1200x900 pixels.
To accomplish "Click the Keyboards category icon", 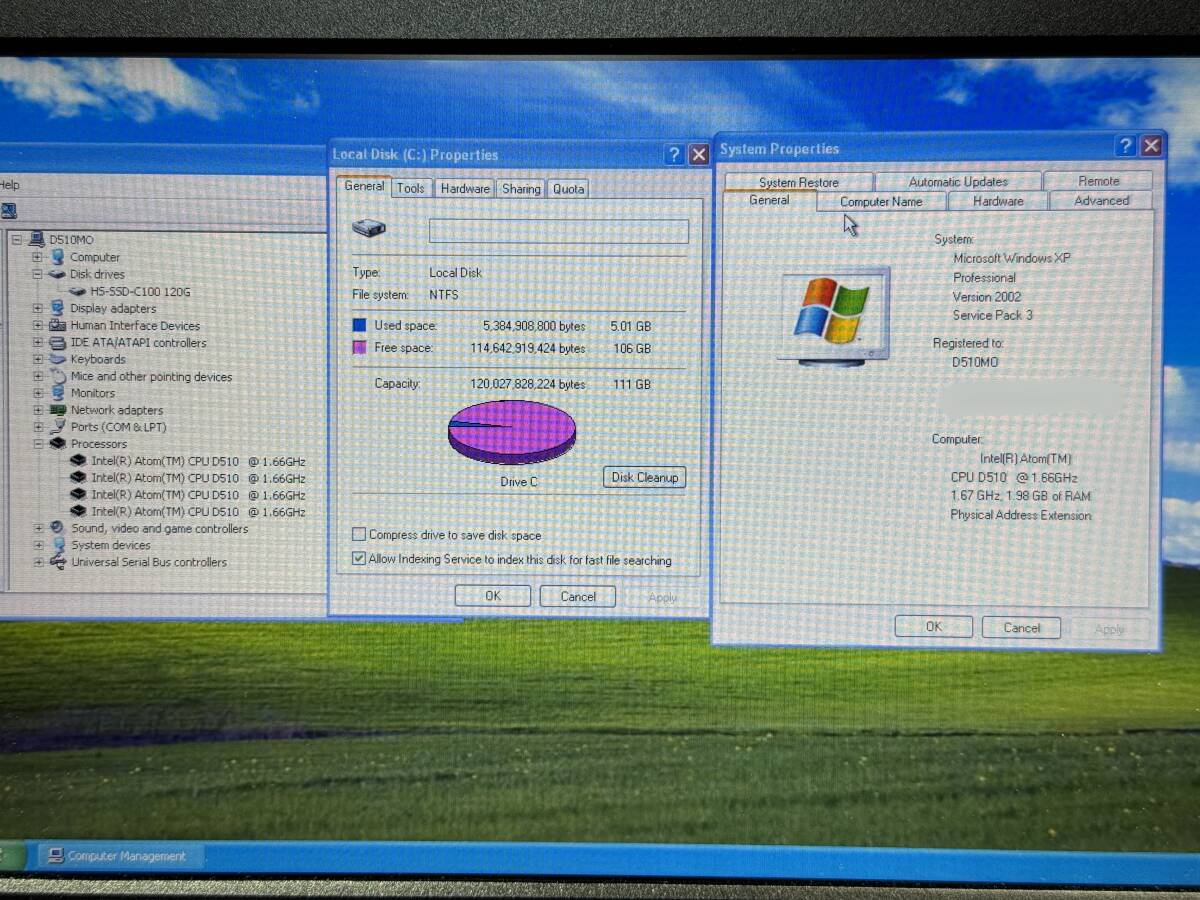I will (x=58, y=359).
